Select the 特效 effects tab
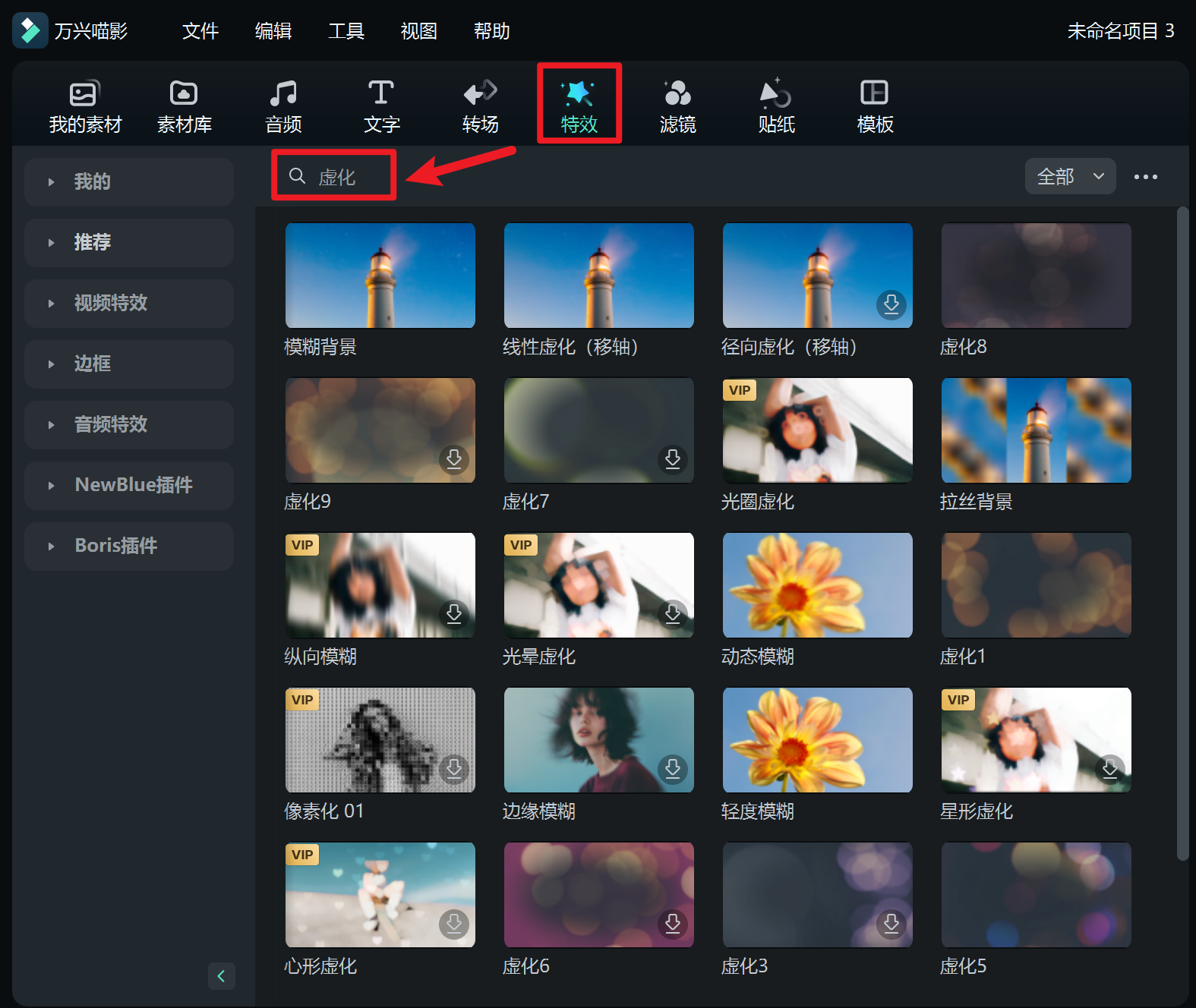The image size is (1196, 1008). click(x=579, y=106)
